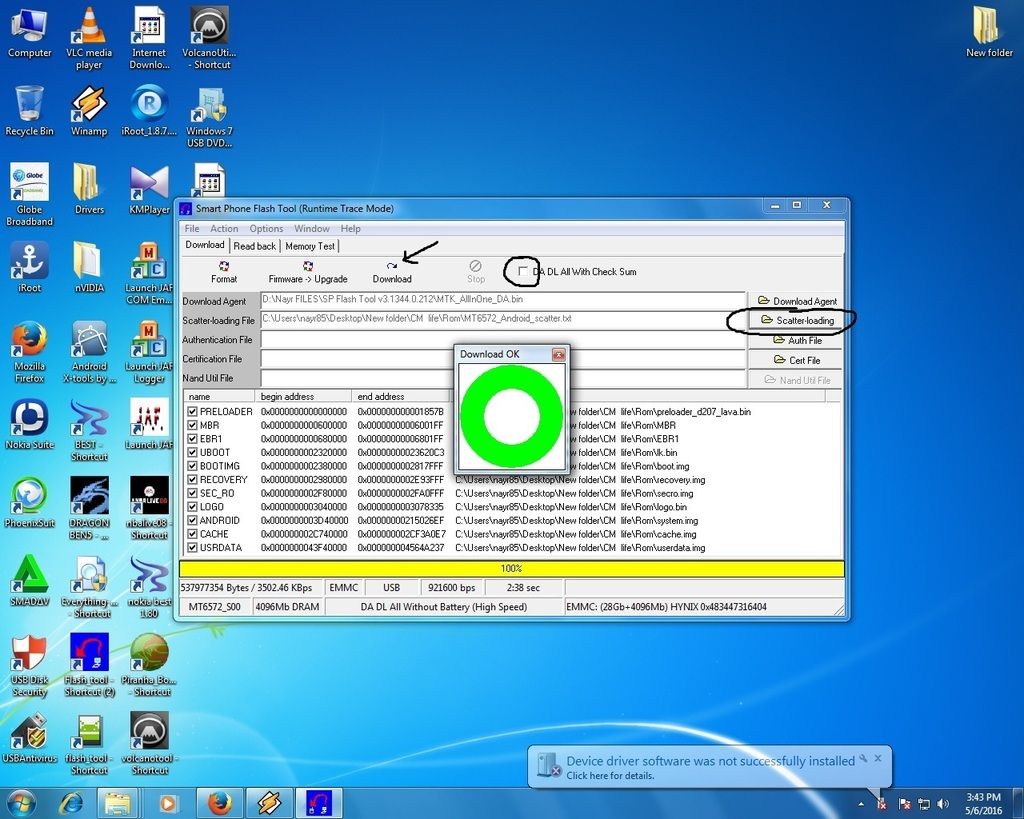The image size is (1024, 819).
Task: Click the yellow 100% progress bar
Action: [x=511, y=568]
